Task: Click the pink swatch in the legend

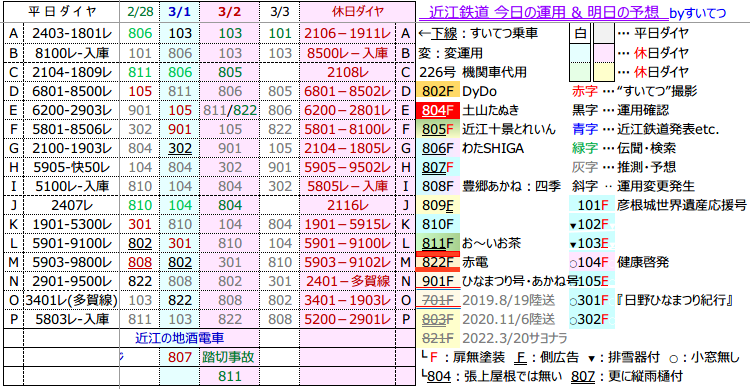Action: pyautogui.click(x=604, y=53)
